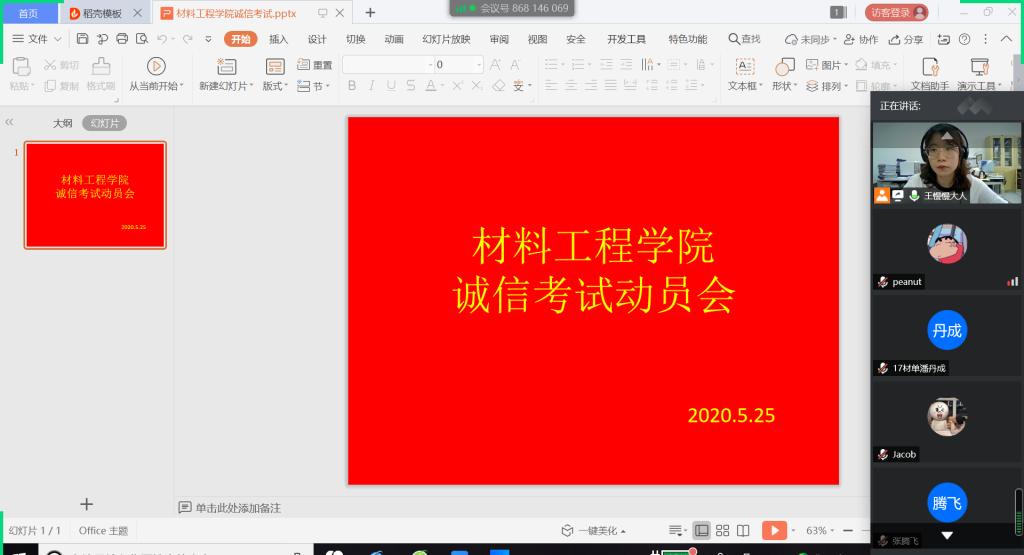The width and height of the screenshot is (1024, 555).
Task: Click the Reset (重置) slide button
Action: [315, 65]
